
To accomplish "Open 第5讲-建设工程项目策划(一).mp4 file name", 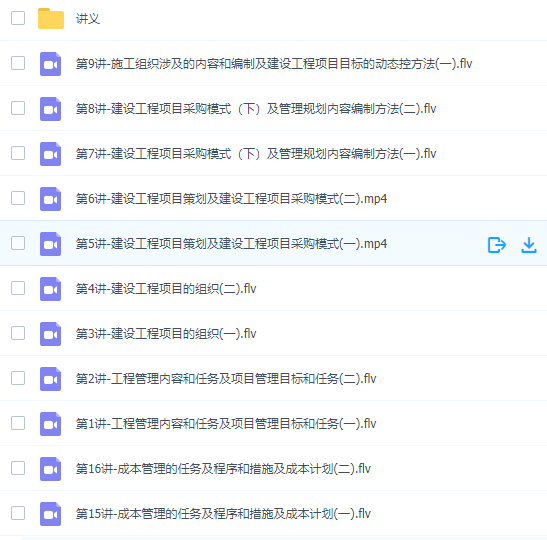I will tap(231, 243).
